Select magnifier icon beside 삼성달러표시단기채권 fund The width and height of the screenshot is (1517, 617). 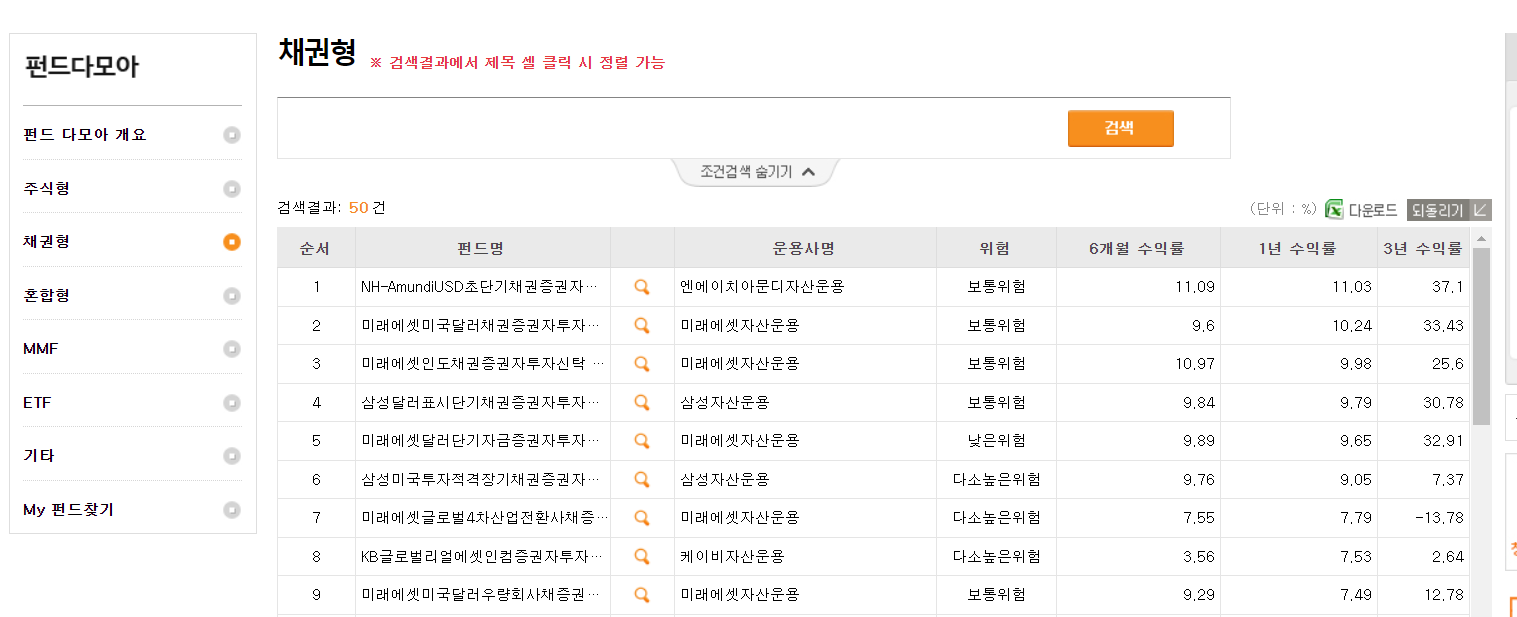click(642, 402)
